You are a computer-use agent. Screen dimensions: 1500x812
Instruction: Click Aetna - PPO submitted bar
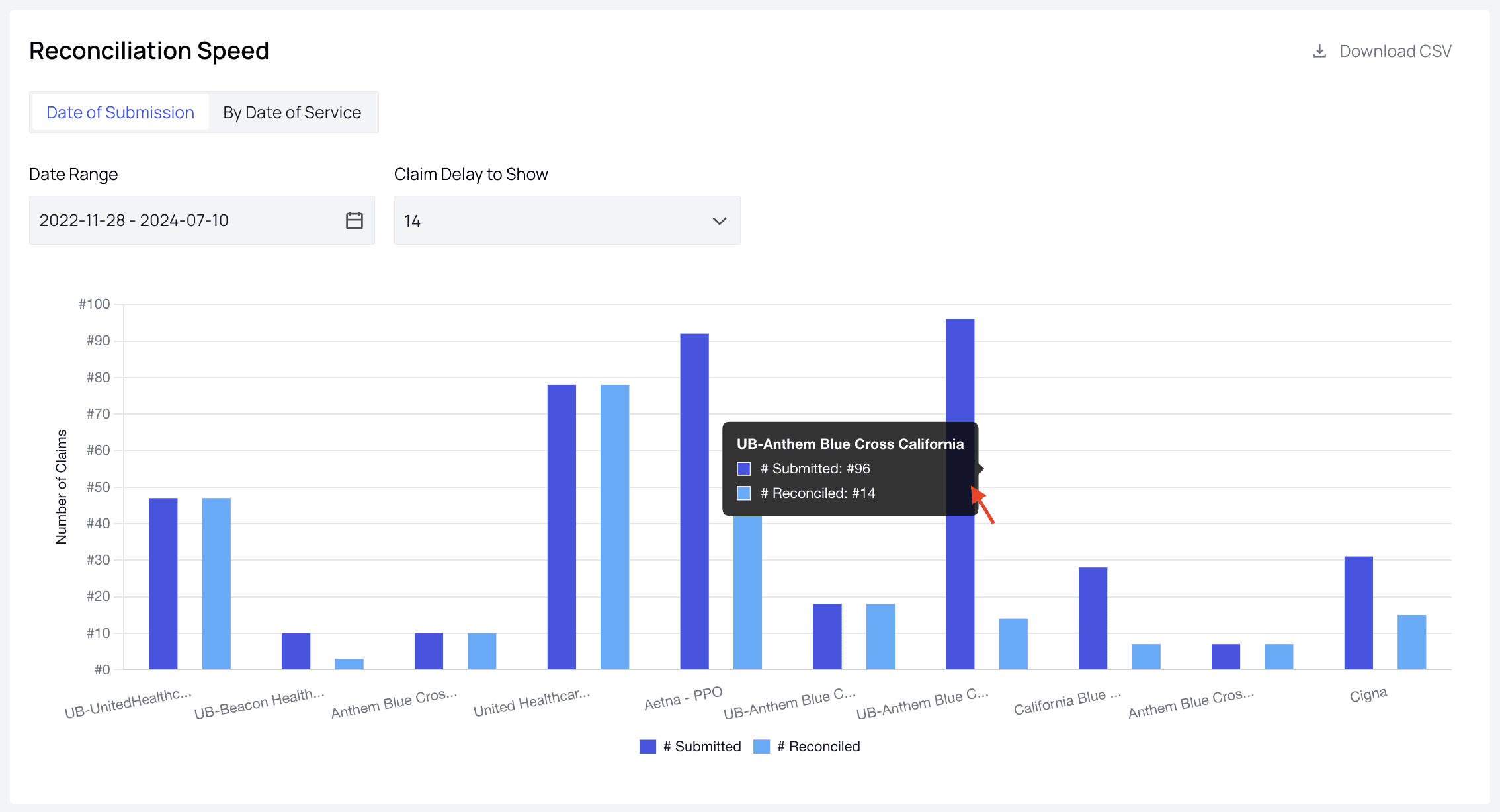click(x=694, y=503)
